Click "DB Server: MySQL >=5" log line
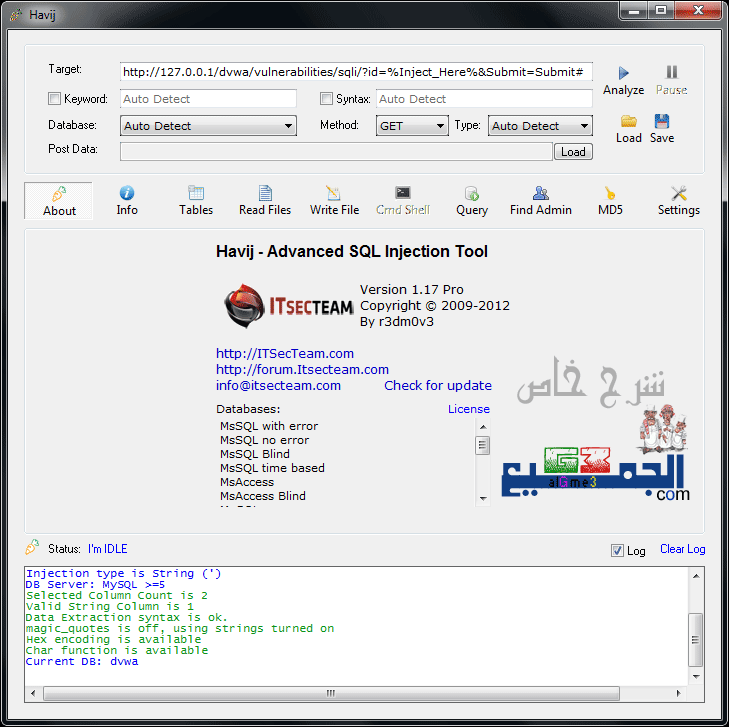Screen dimensions: 729x727 pyautogui.click(x=95, y=584)
